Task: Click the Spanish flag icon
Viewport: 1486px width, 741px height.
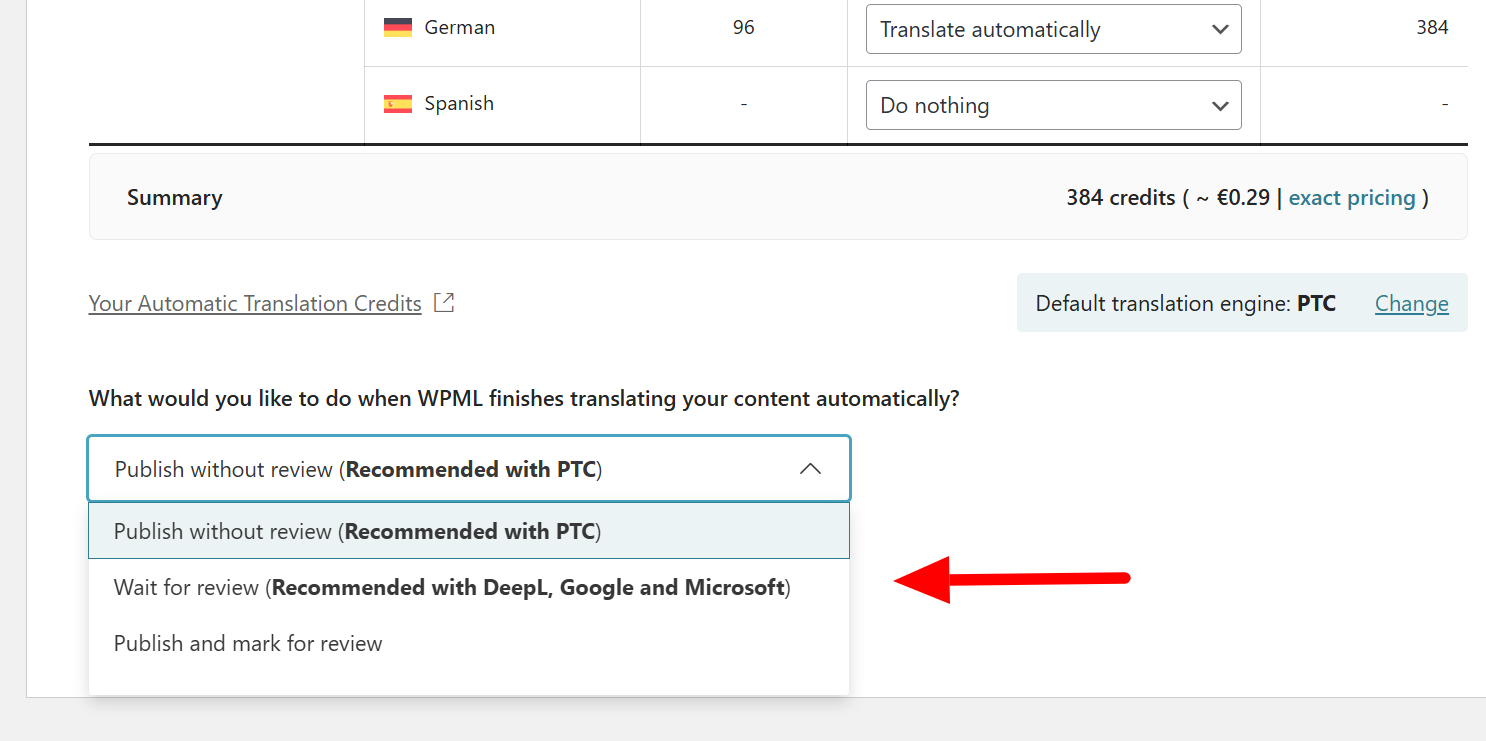Action: pos(397,104)
